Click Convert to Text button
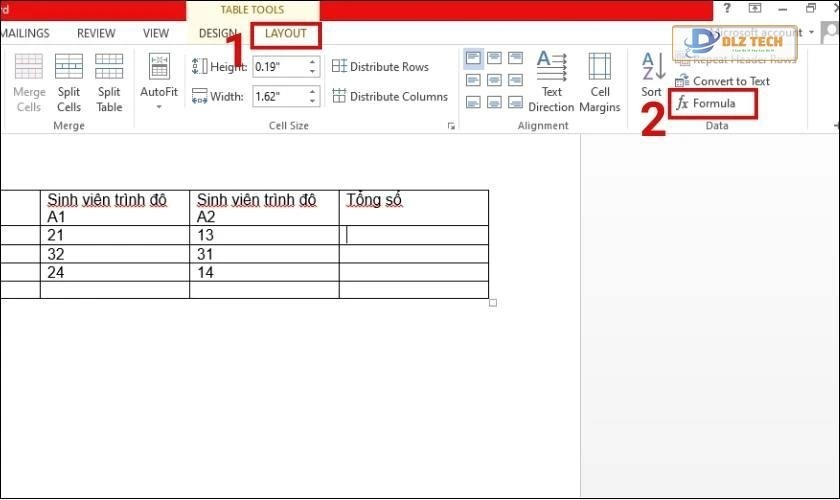The height and width of the screenshot is (500, 840). 723,81
